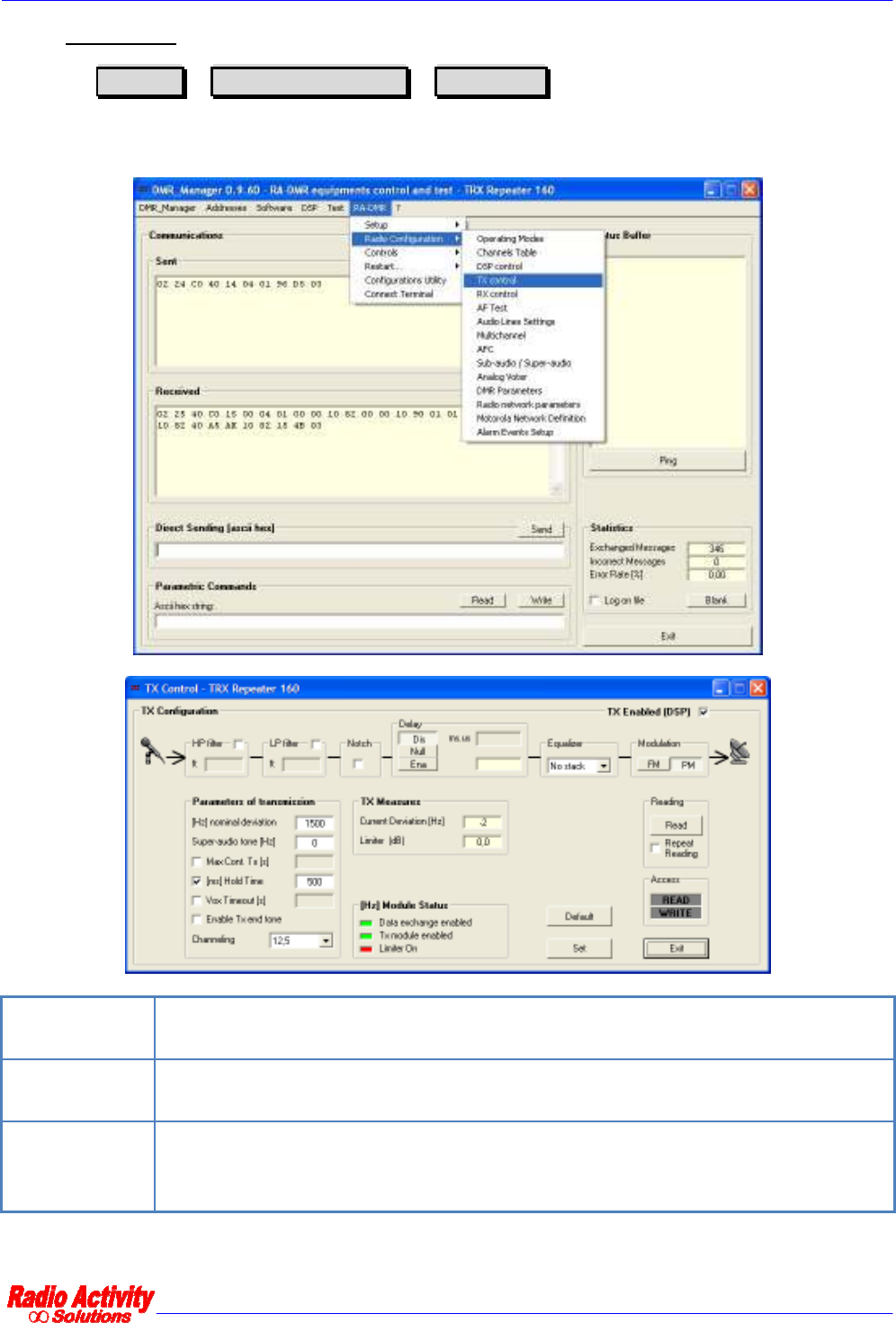Select Radio network parameters item
The height and width of the screenshot is (1323, 896).
point(533,405)
